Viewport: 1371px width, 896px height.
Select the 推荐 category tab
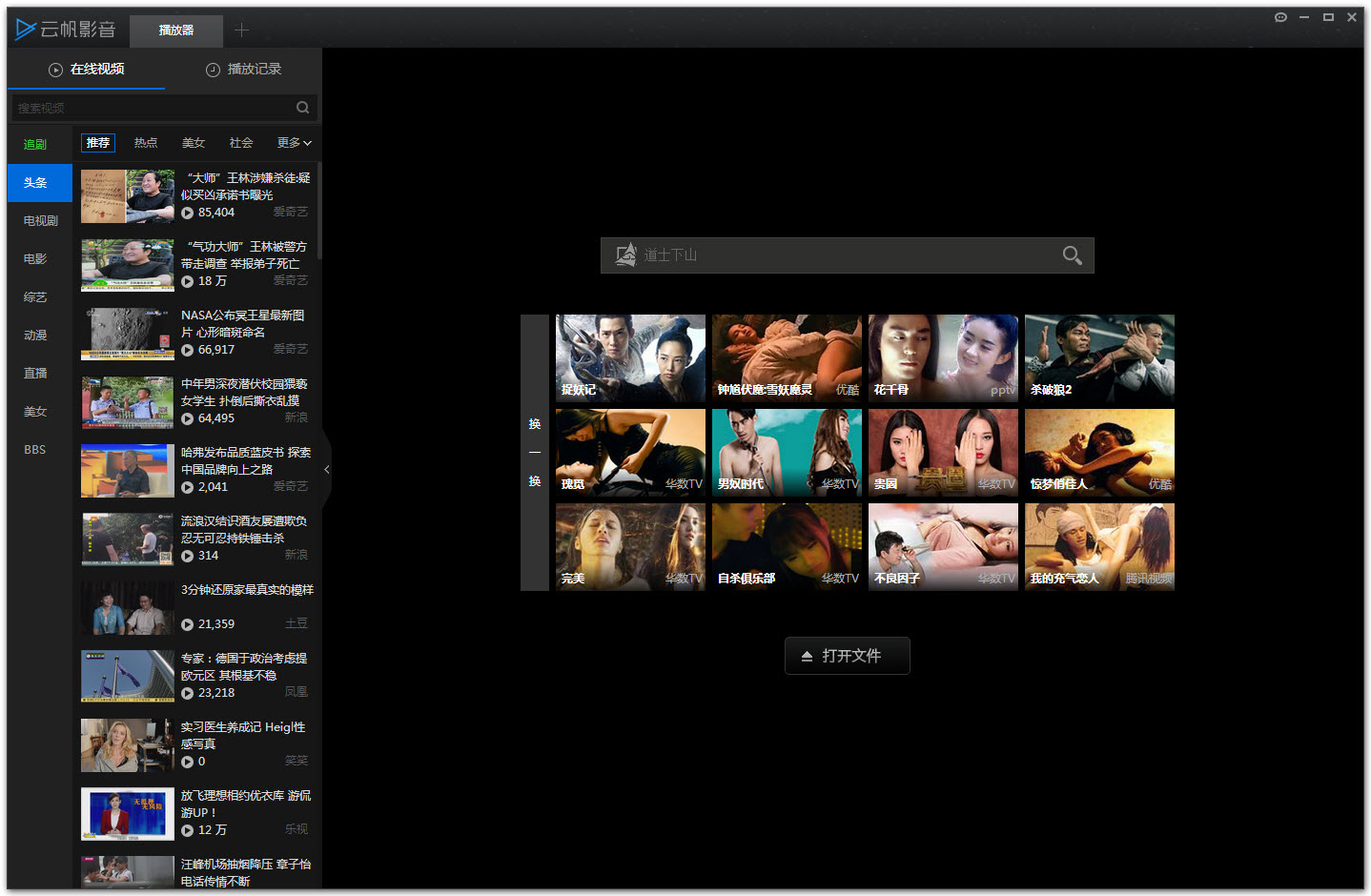pyautogui.click(x=98, y=143)
